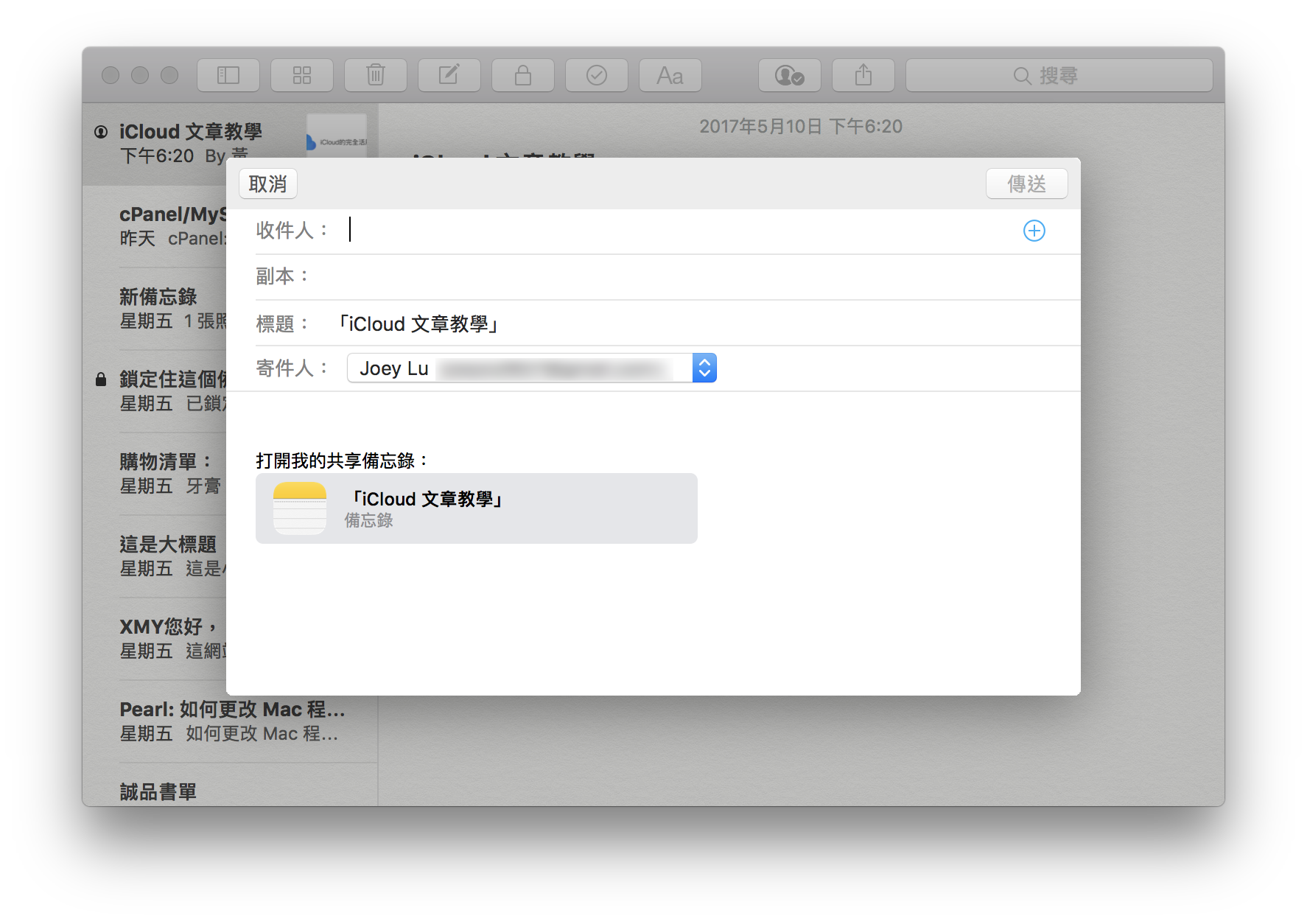Cancel the message with 取消 button
1307x924 pixels.
tap(268, 183)
